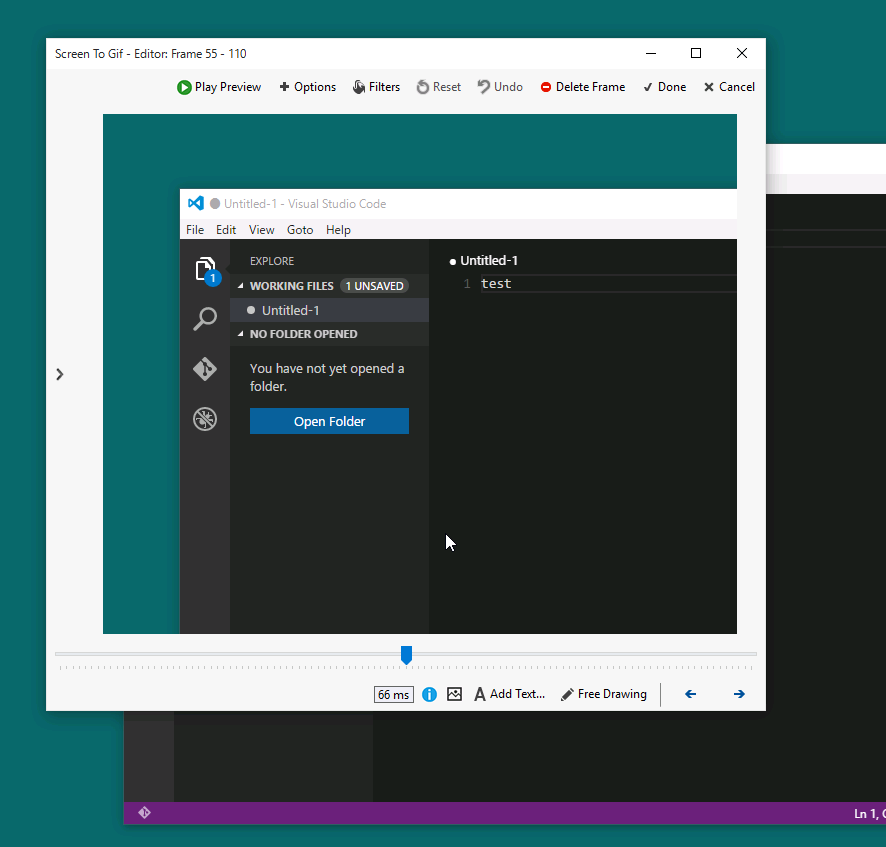The width and height of the screenshot is (886, 847).
Task: Close the Screen To Gif editor window
Action: click(x=742, y=53)
